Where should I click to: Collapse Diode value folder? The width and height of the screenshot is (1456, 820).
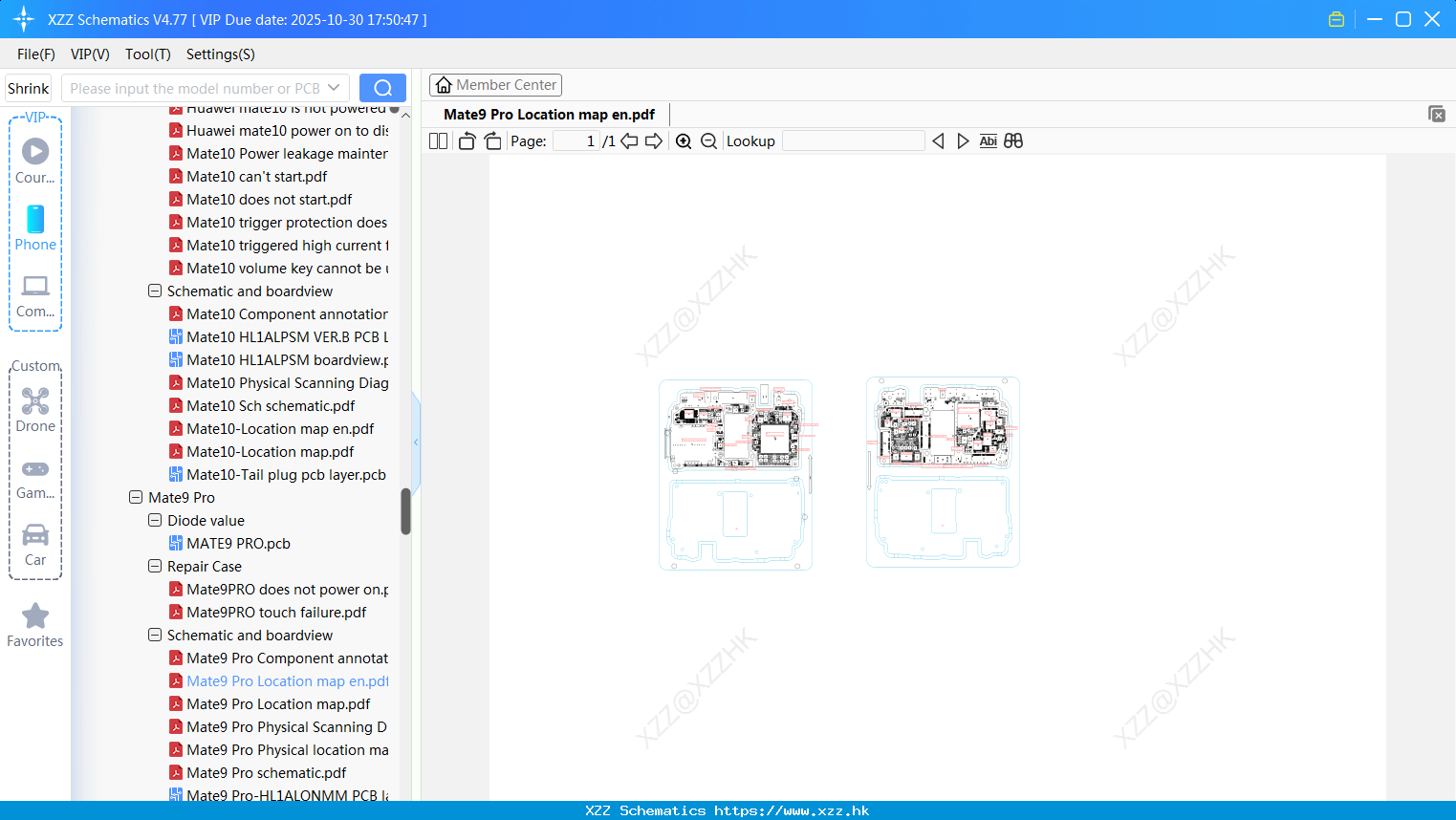click(x=155, y=521)
